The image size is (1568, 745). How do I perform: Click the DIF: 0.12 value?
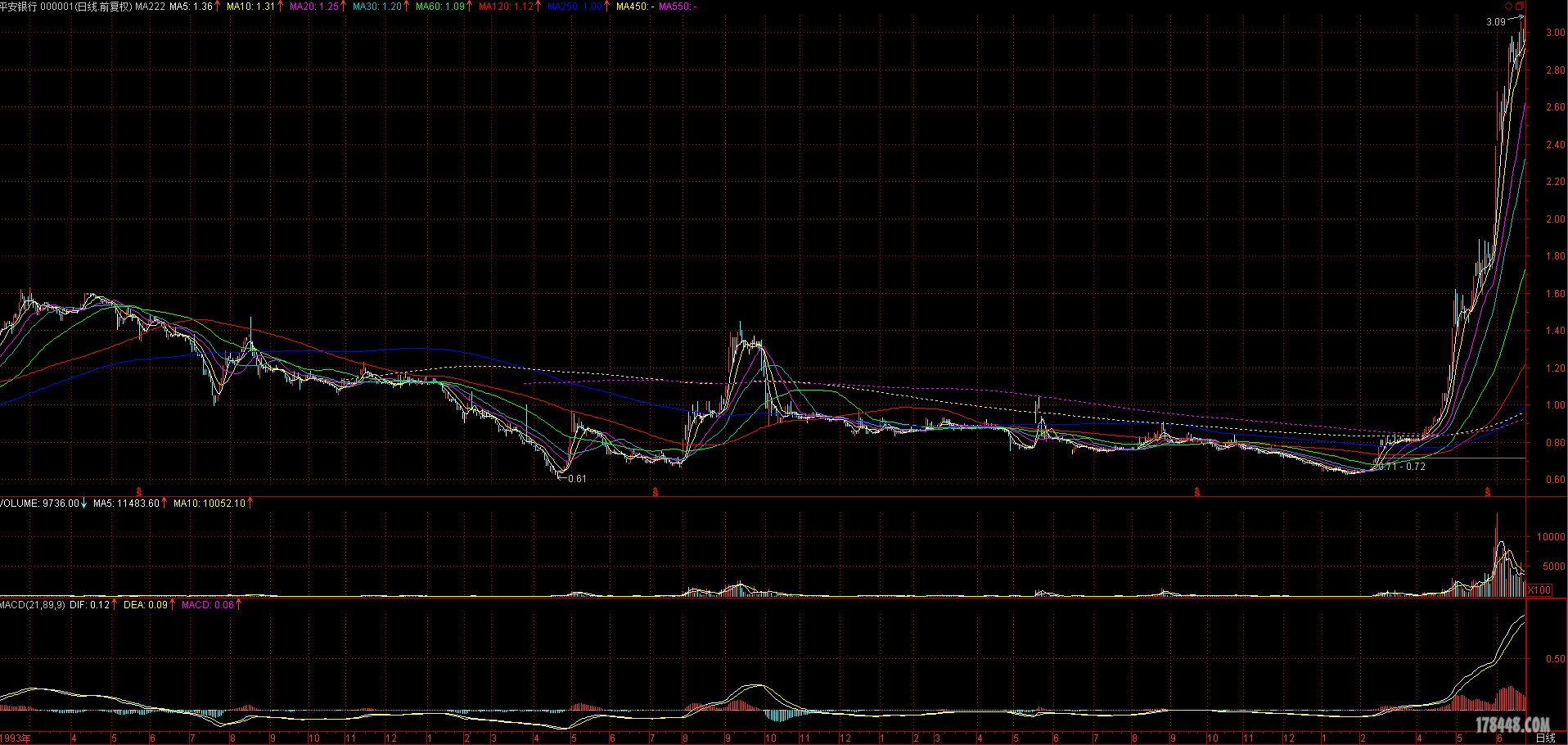[x=89, y=605]
